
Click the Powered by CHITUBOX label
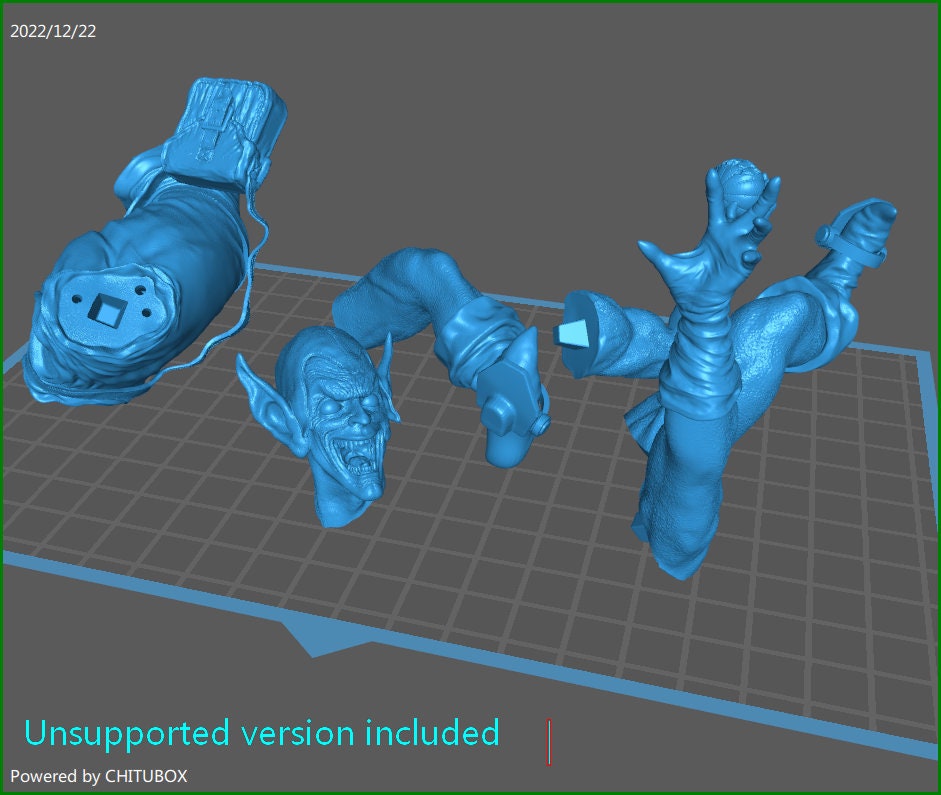98,775
